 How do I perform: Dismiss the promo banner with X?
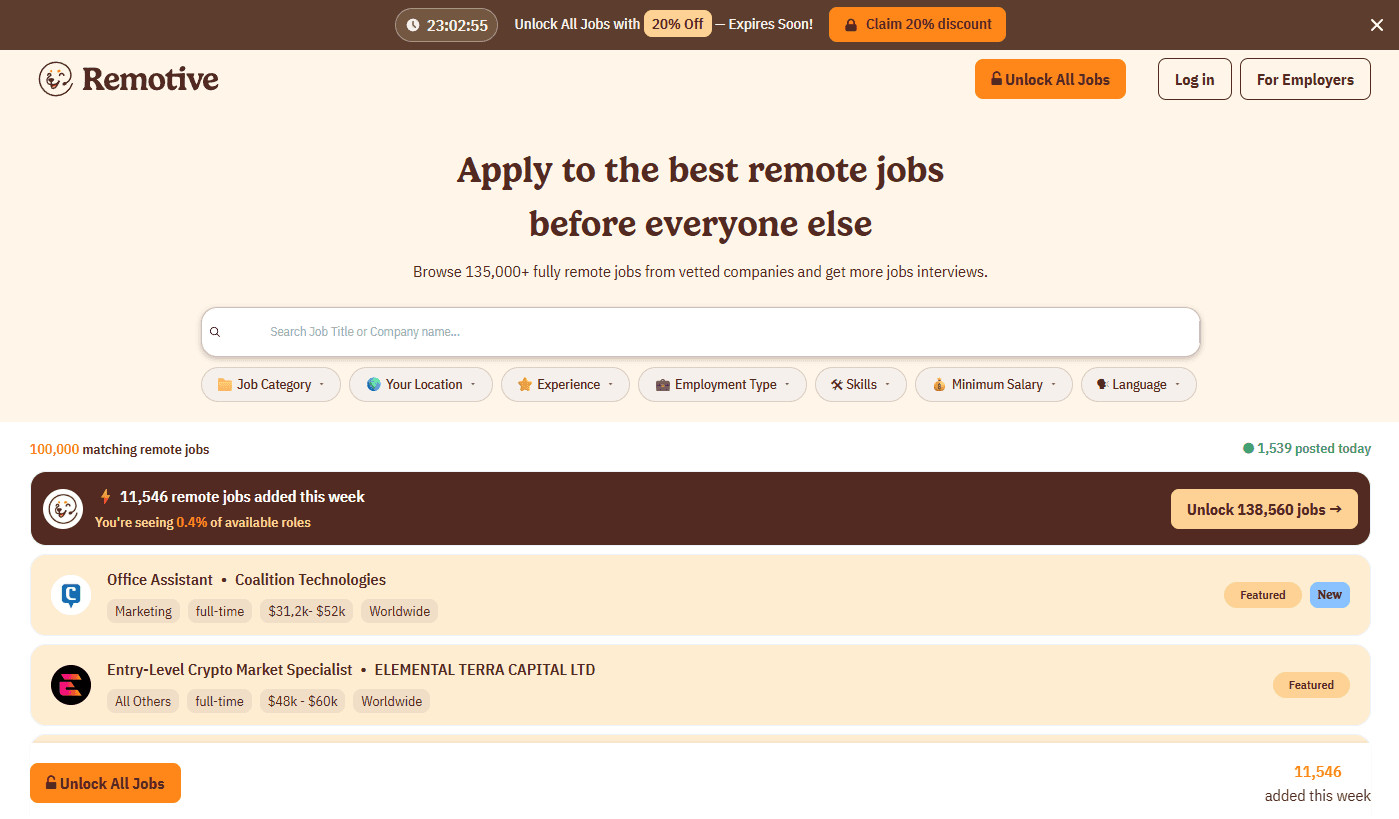coord(1377,25)
